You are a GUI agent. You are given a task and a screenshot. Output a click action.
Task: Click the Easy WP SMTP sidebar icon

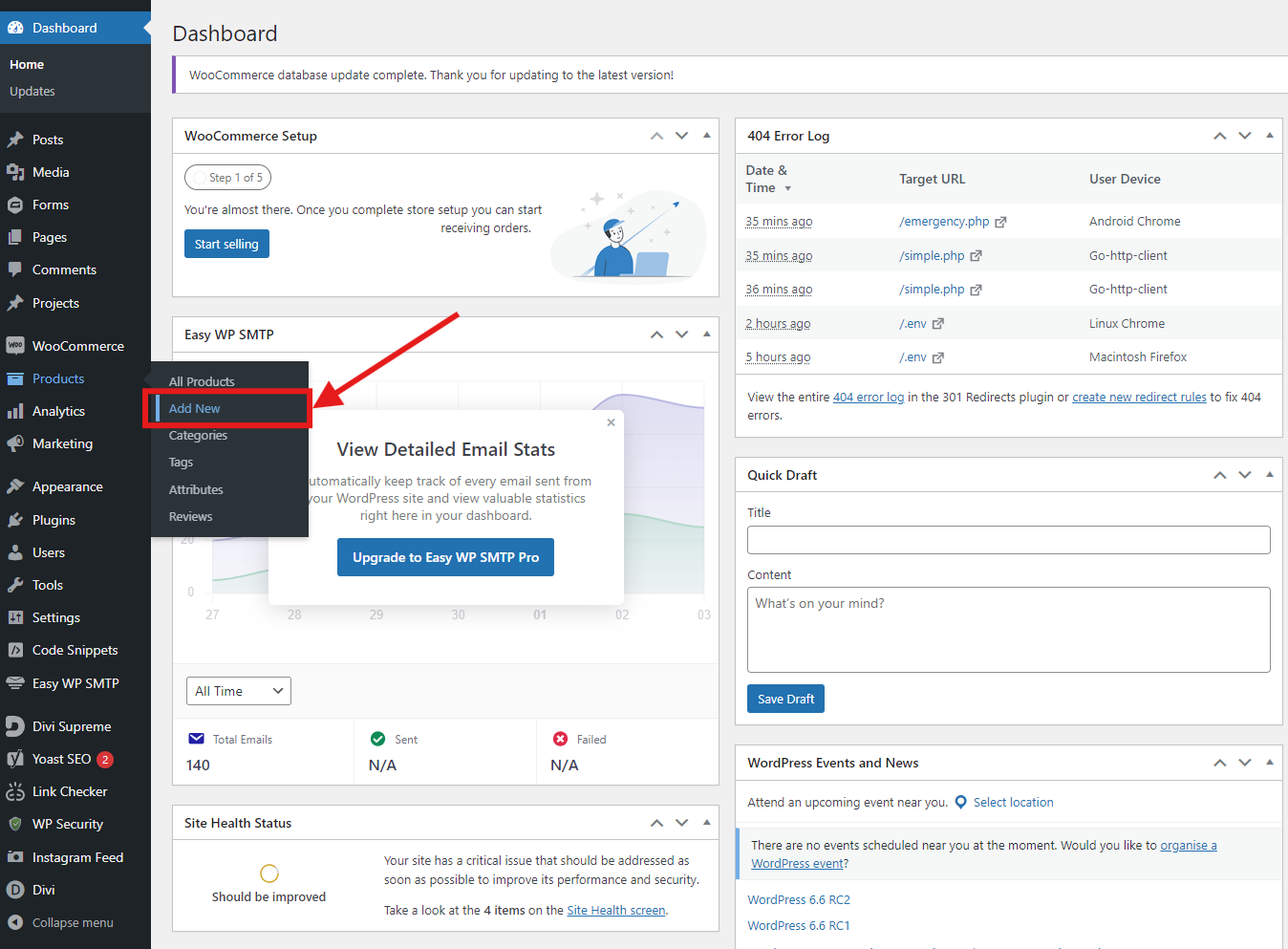click(15, 683)
